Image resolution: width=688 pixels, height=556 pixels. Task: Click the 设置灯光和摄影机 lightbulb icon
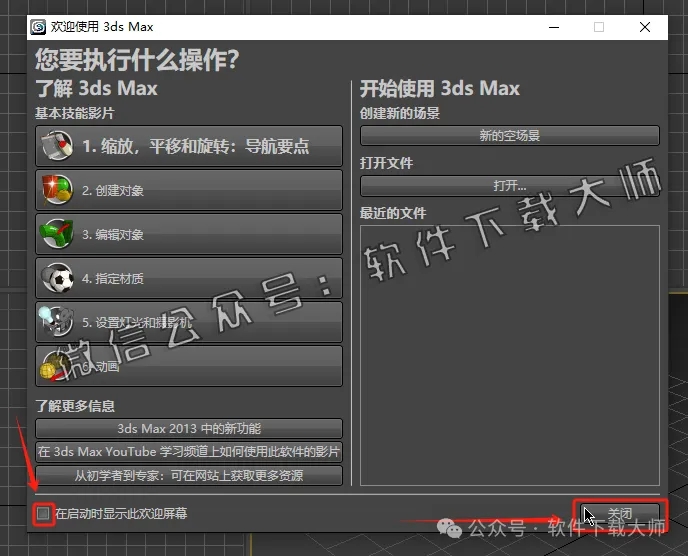[56, 322]
